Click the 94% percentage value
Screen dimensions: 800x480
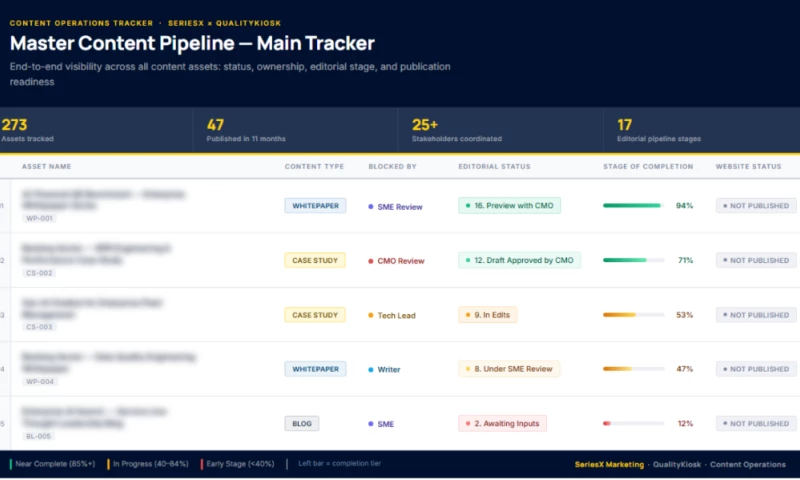pyautogui.click(x=684, y=206)
